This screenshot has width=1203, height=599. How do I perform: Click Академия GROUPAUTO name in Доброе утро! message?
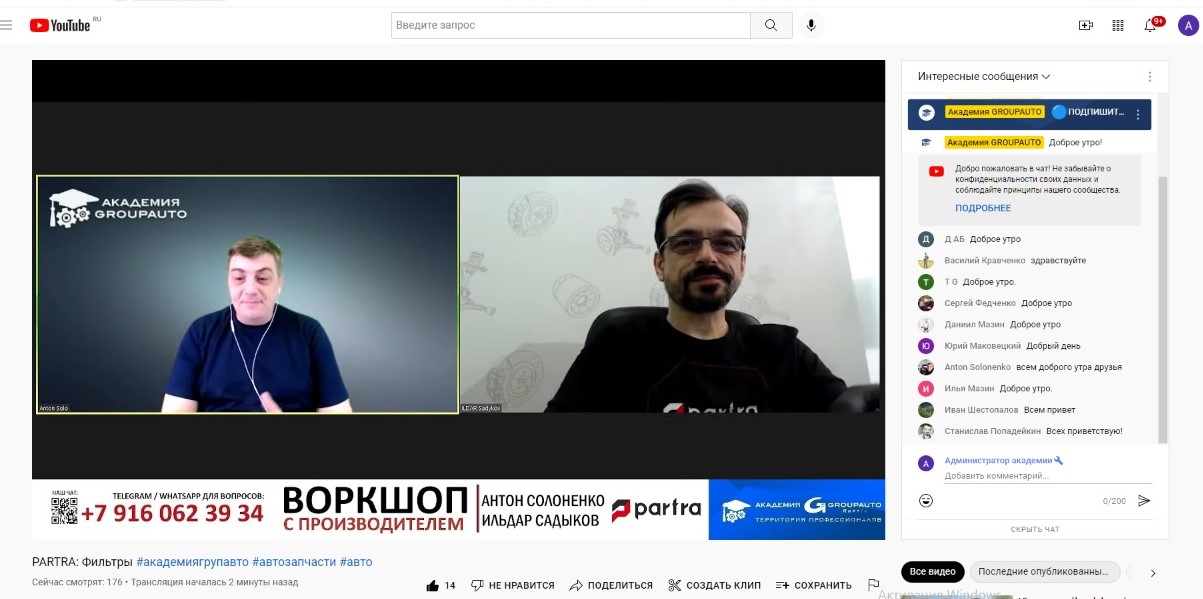[x=994, y=142]
